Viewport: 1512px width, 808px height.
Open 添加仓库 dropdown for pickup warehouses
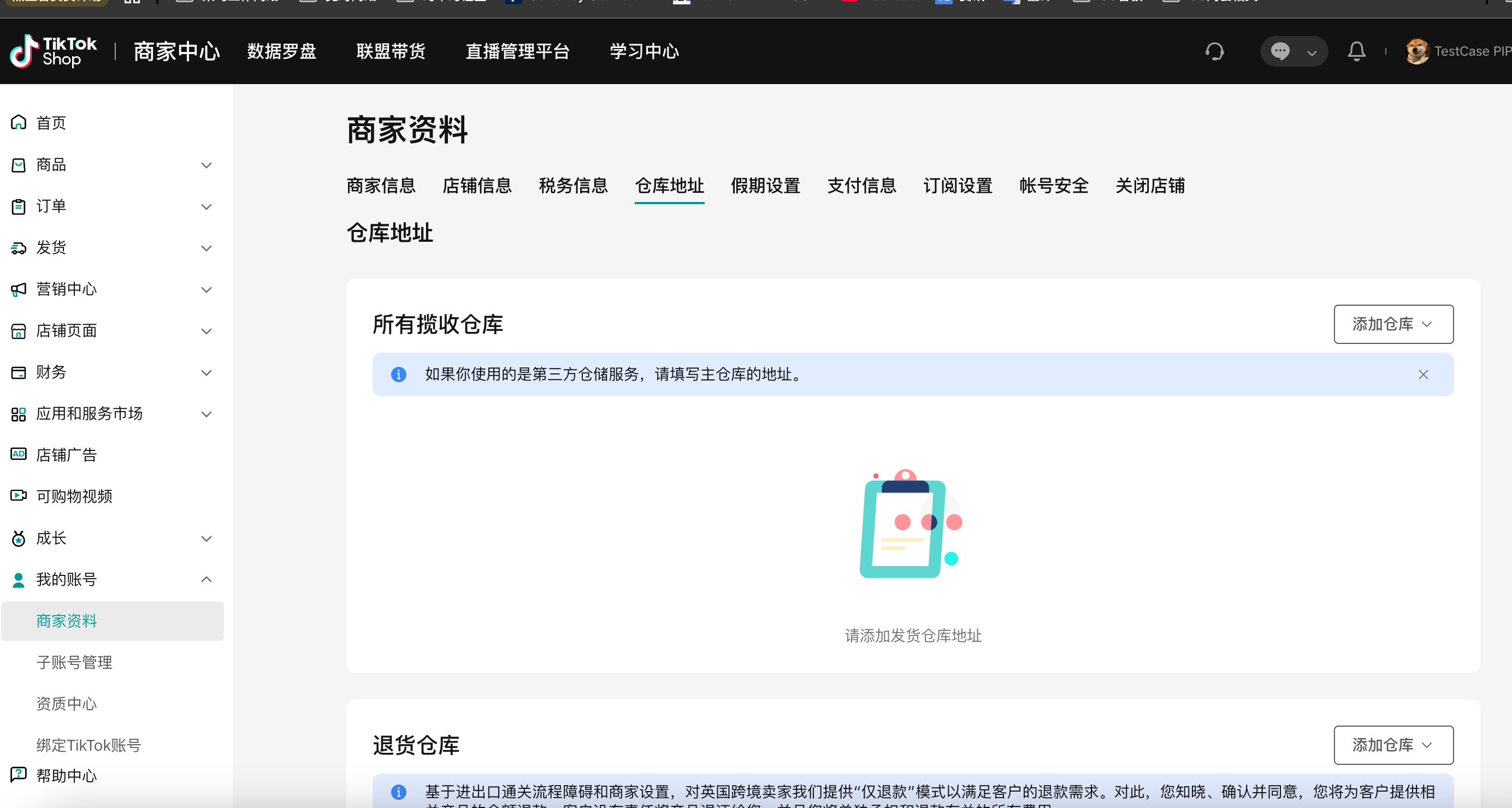1393,324
